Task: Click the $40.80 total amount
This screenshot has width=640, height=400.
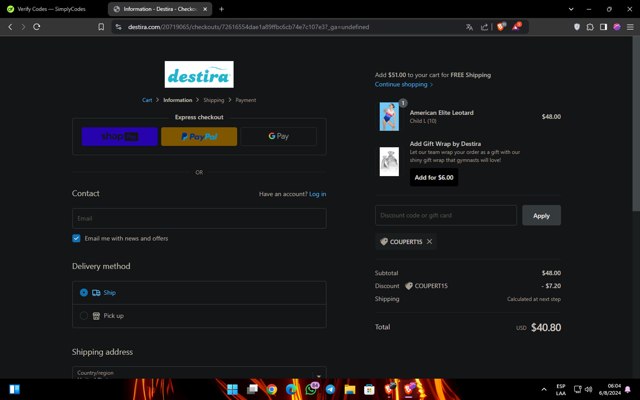Action: coord(546,327)
